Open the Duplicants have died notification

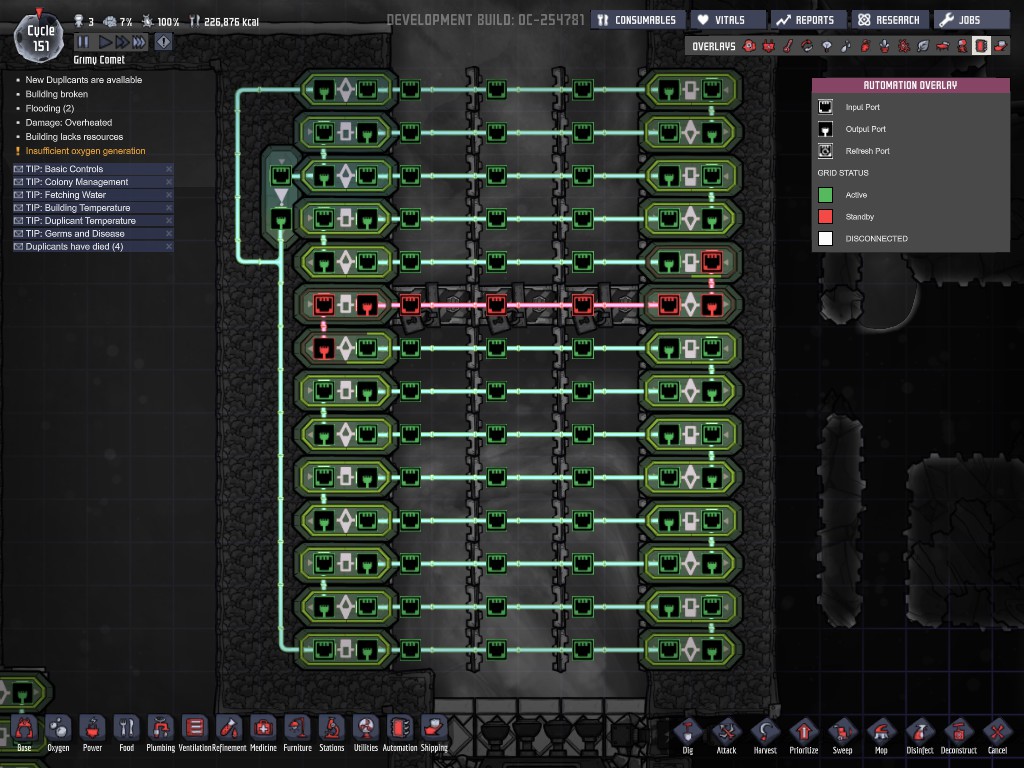(75, 246)
